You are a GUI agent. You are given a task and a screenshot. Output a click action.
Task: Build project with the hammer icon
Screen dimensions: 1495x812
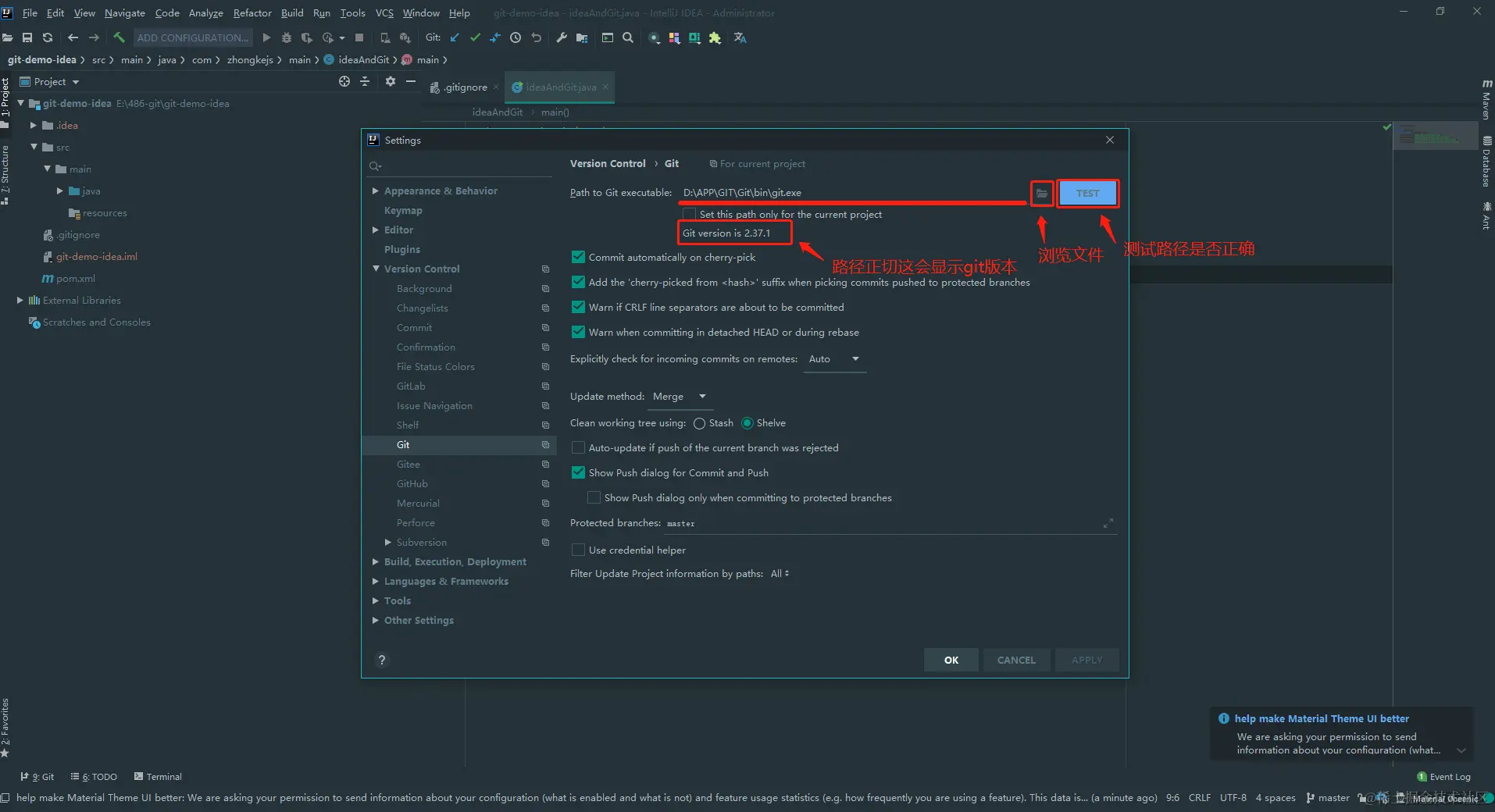(119, 37)
